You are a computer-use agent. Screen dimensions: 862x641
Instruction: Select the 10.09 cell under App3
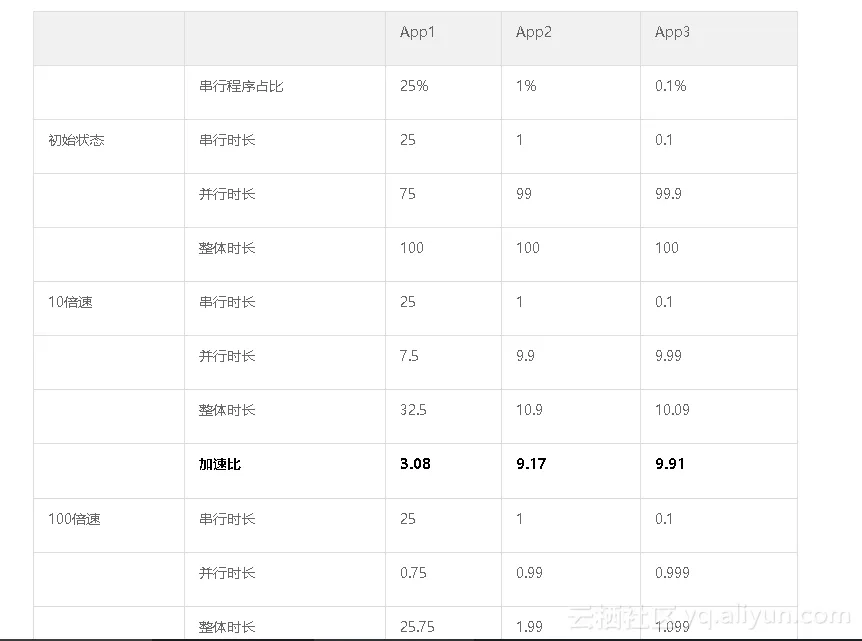coord(672,410)
